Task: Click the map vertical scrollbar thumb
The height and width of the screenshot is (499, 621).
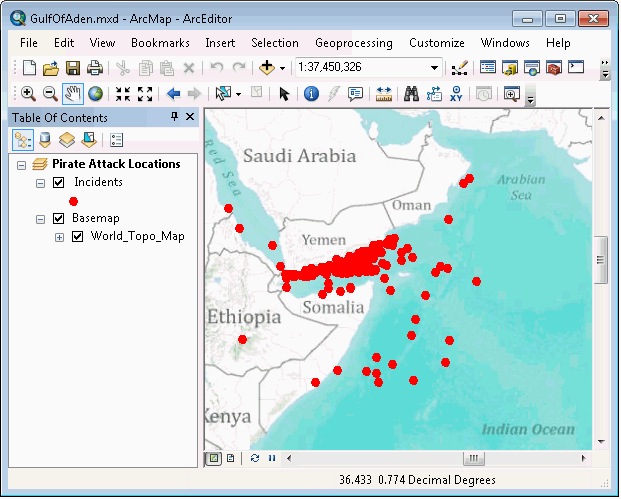Action: (x=601, y=260)
